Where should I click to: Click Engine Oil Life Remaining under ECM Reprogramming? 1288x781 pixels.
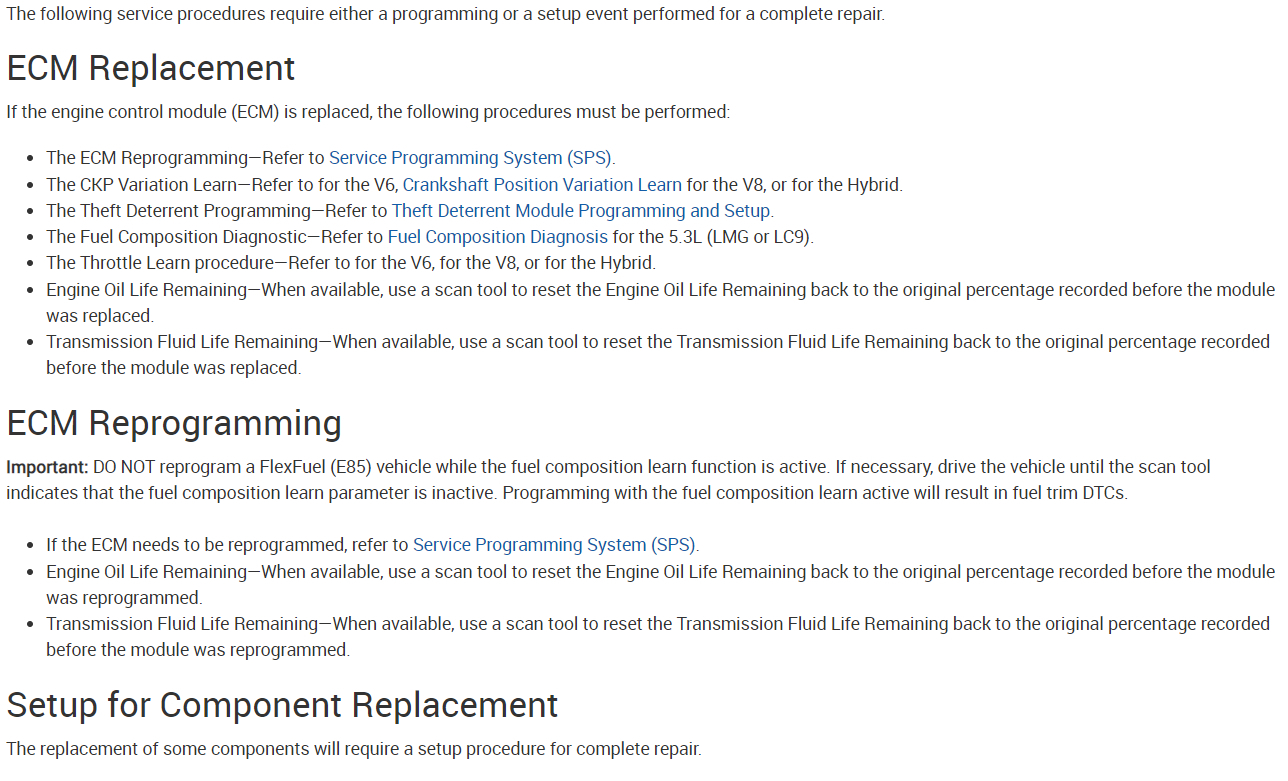tap(146, 572)
